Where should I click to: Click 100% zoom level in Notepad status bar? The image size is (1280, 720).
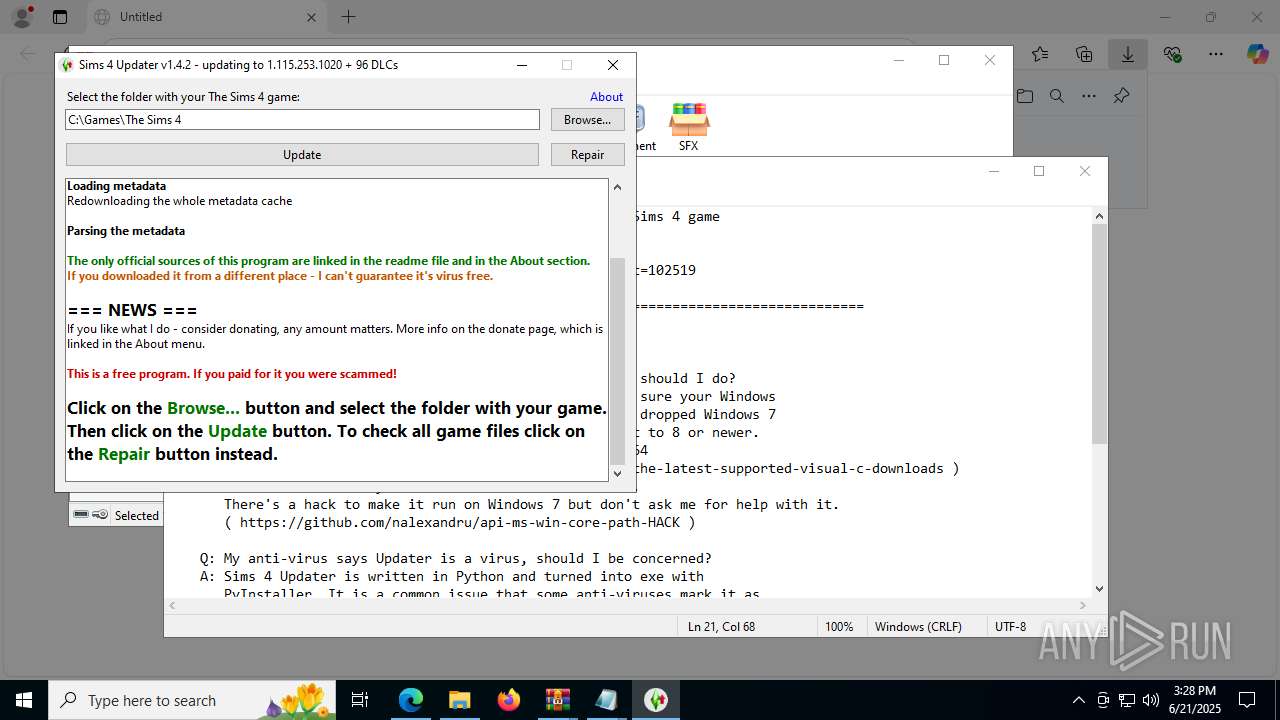(x=839, y=627)
